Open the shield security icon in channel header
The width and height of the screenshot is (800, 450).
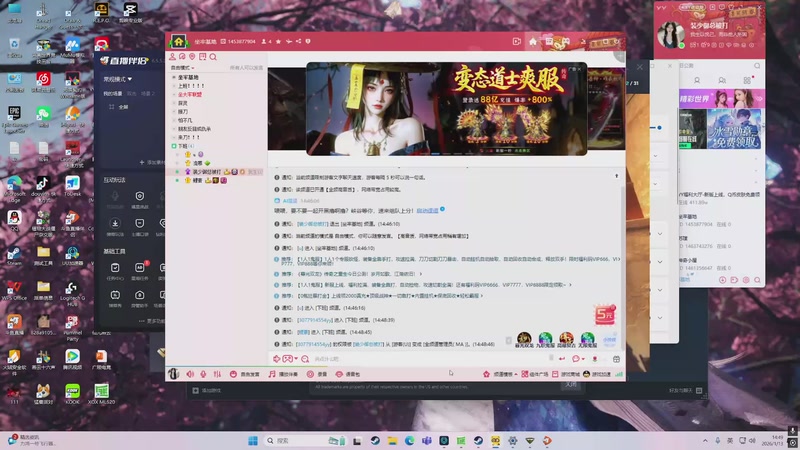point(308,41)
